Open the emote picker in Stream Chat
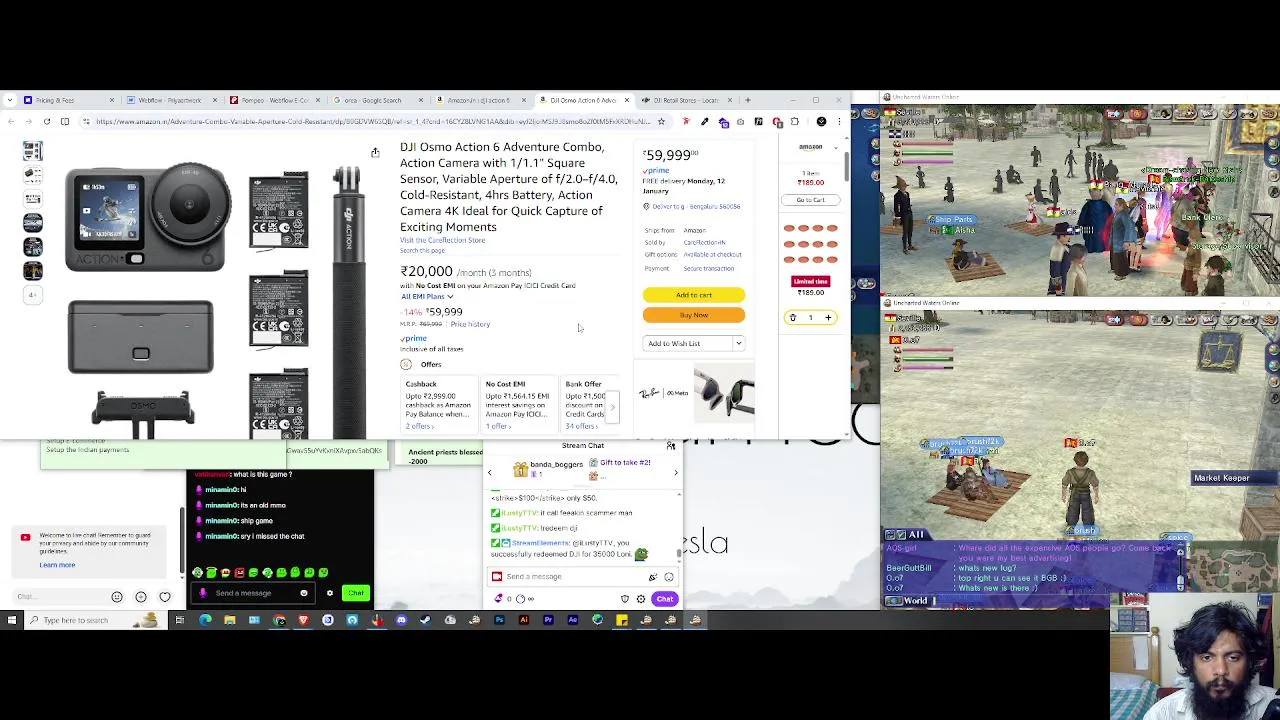Screen dimensions: 1280x720 click(669, 577)
